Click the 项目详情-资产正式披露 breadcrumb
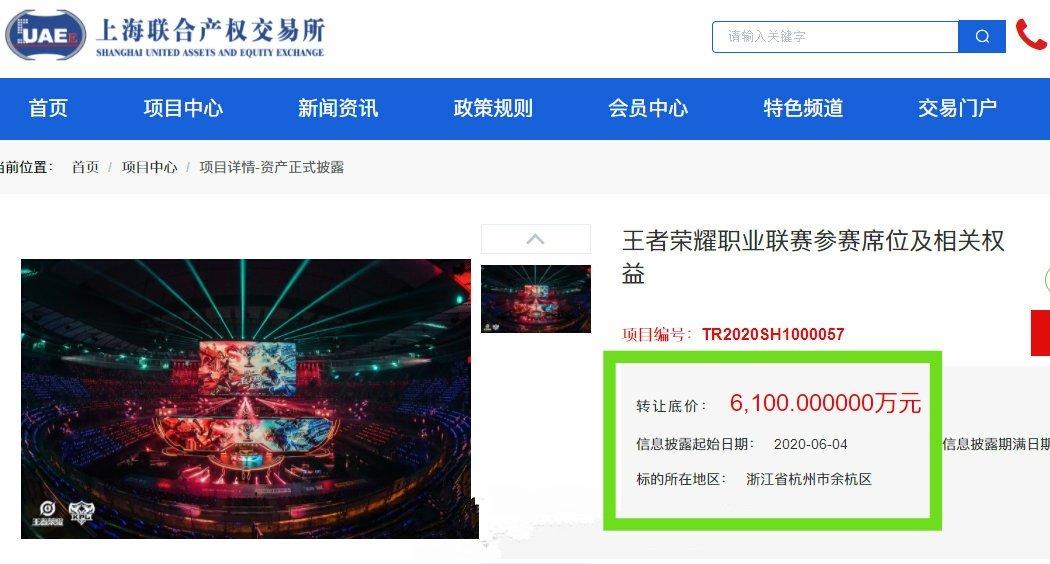The image size is (1050, 564). [272, 167]
